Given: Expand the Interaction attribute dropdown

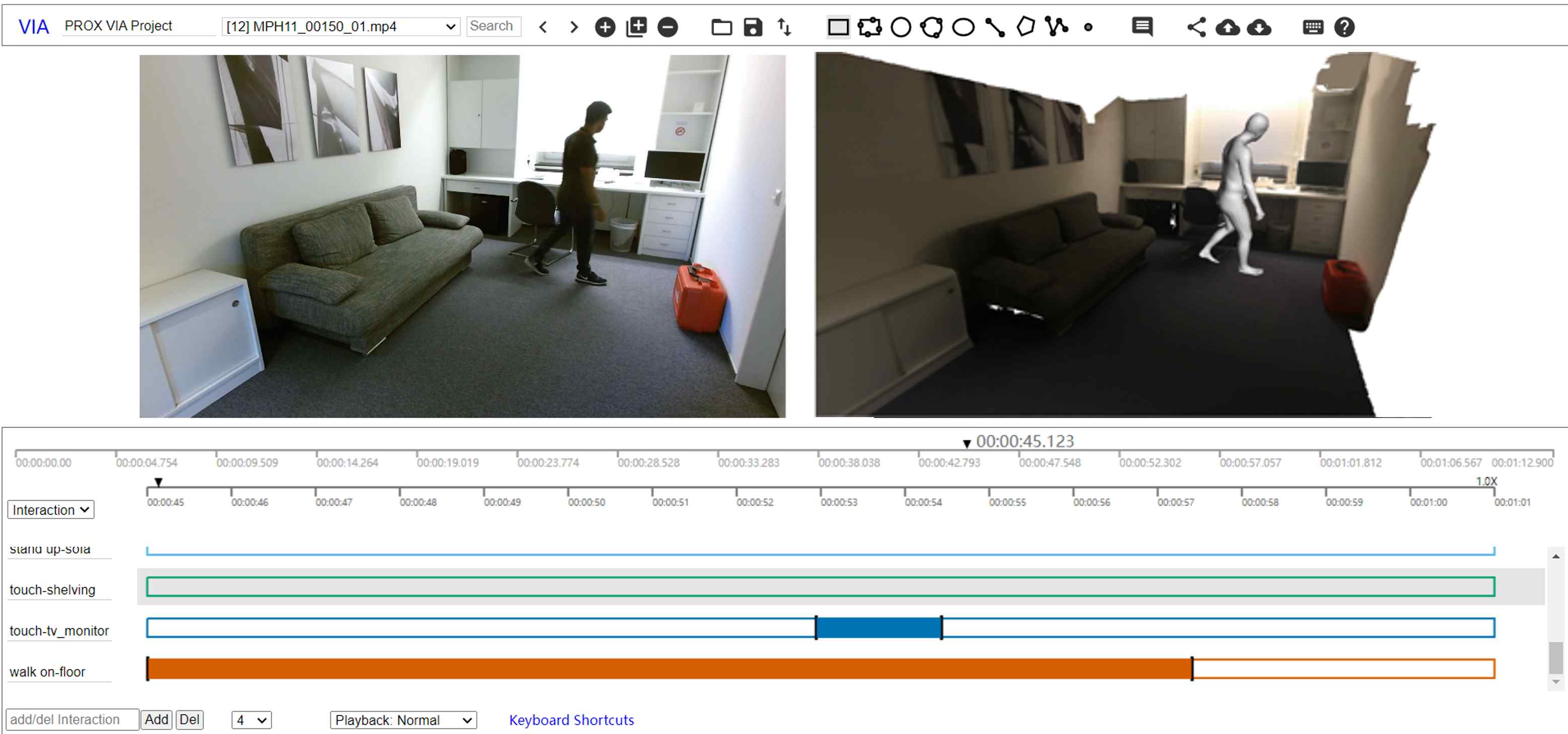Looking at the screenshot, I should (50, 510).
